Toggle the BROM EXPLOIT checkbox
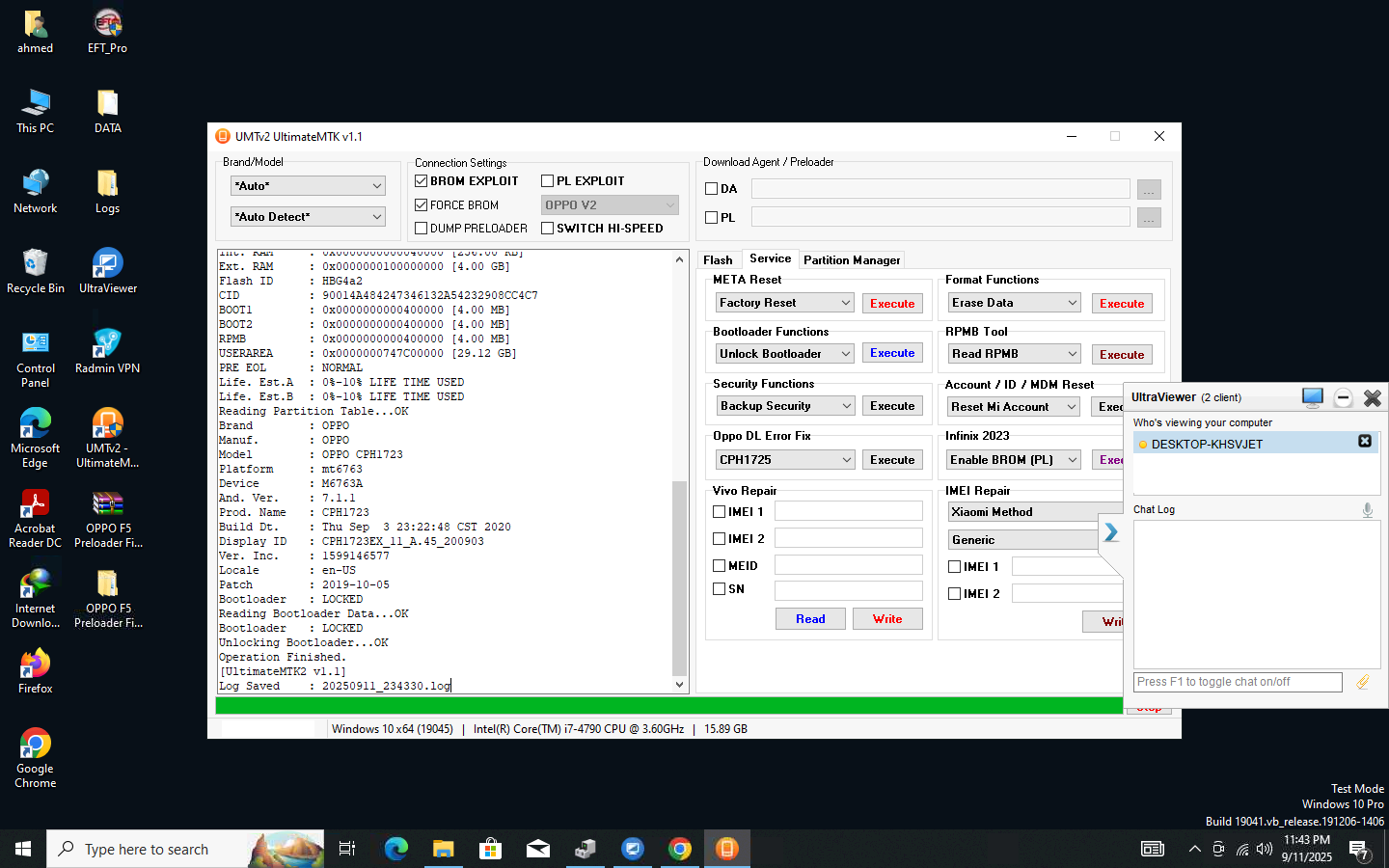This screenshot has width=1389, height=868. 422,180
